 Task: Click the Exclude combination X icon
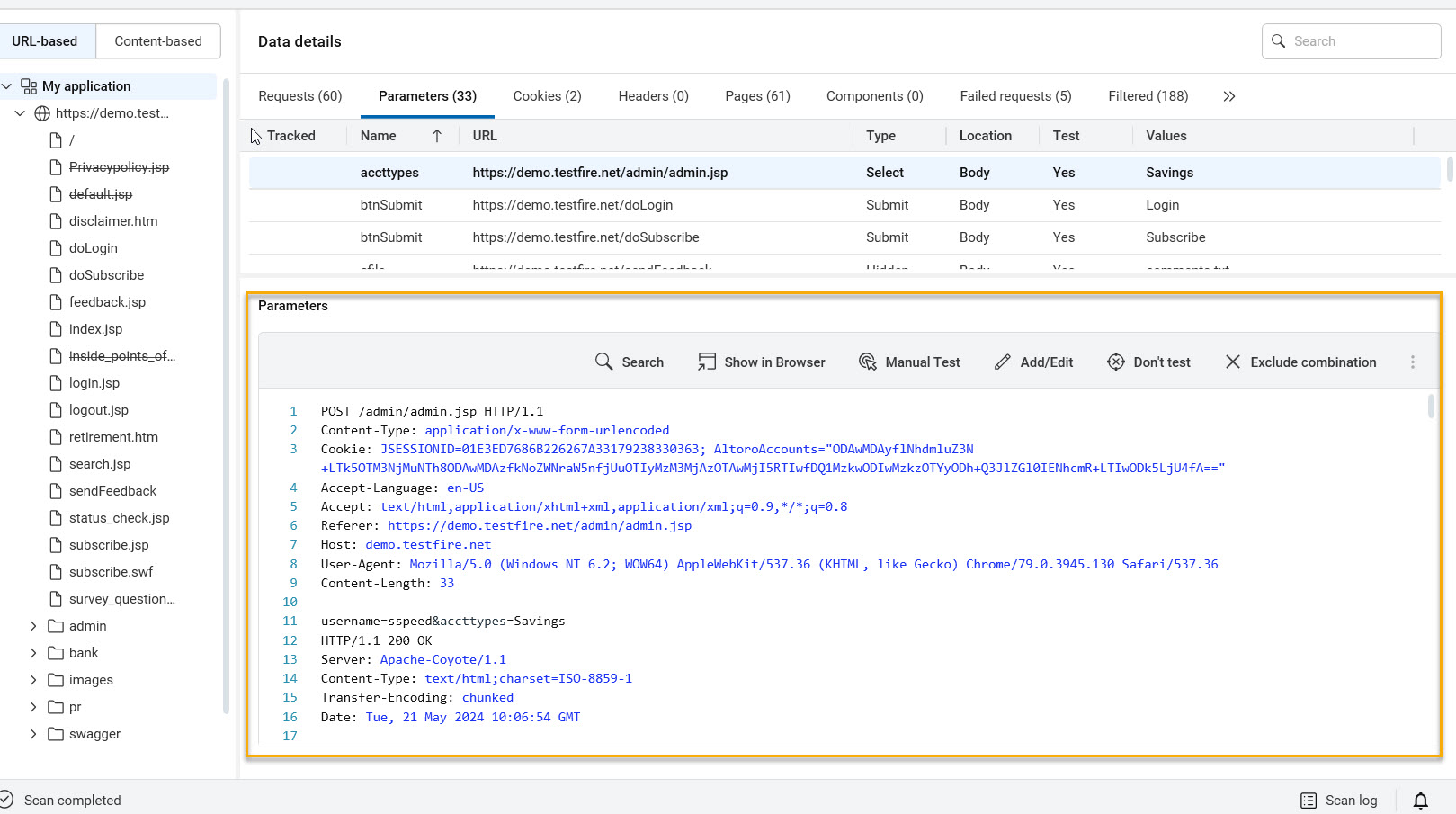1232,362
